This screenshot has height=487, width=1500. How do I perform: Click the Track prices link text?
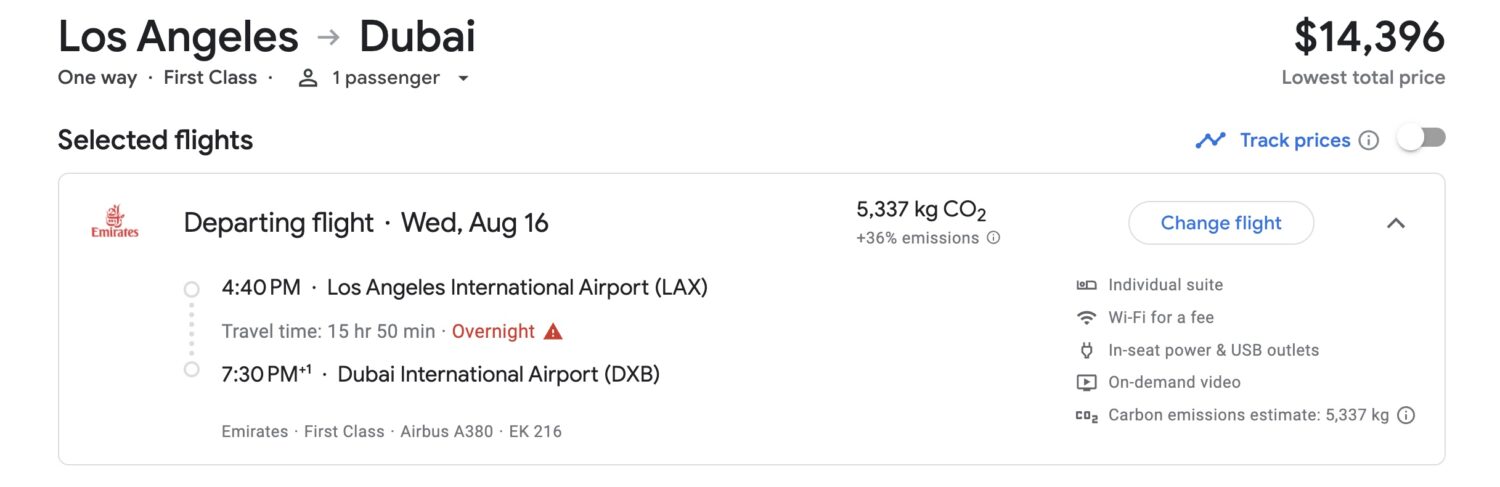coord(1295,140)
